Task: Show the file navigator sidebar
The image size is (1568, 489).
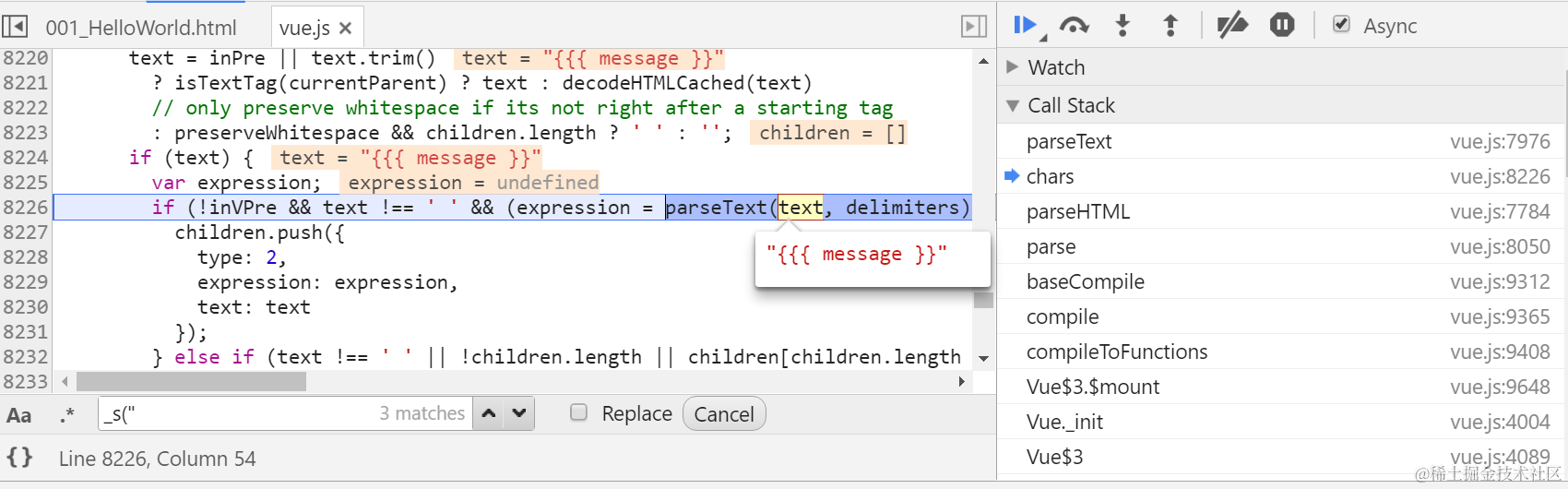Action: coord(16,27)
